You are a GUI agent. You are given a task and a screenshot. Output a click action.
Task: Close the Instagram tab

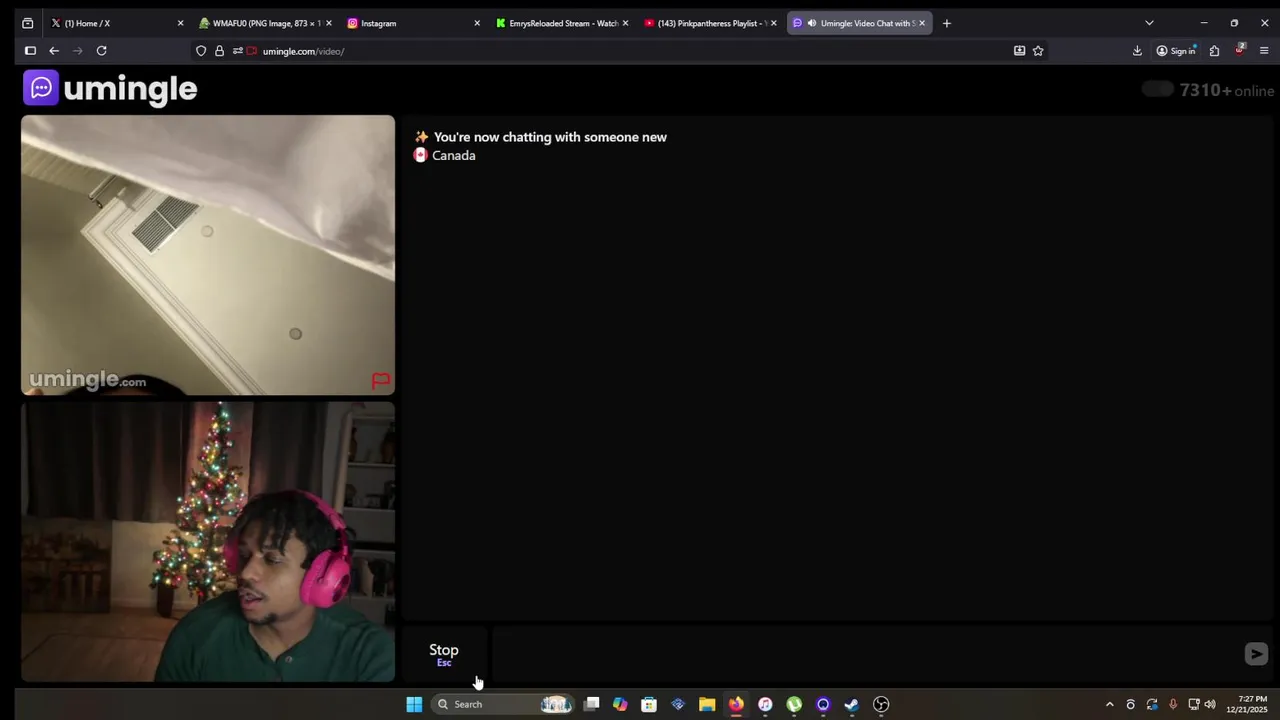point(477,23)
